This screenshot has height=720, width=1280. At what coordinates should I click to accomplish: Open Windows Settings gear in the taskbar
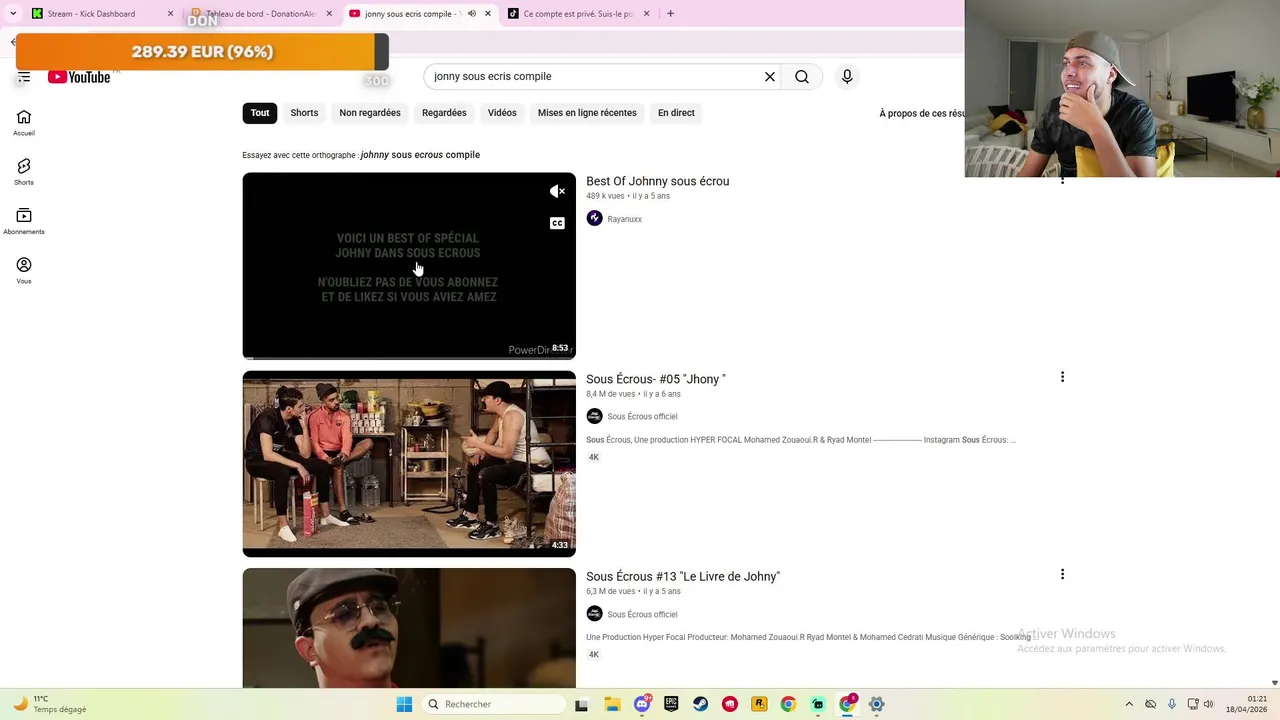876,704
